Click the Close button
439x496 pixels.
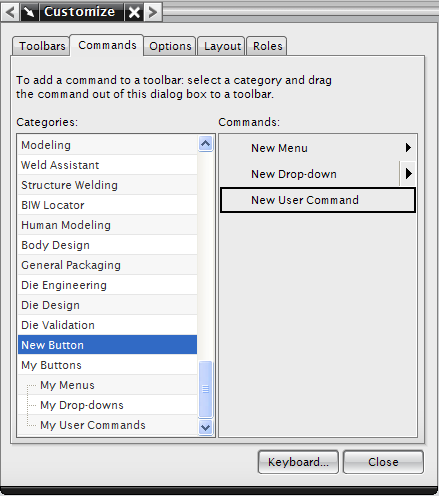click(x=383, y=462)
